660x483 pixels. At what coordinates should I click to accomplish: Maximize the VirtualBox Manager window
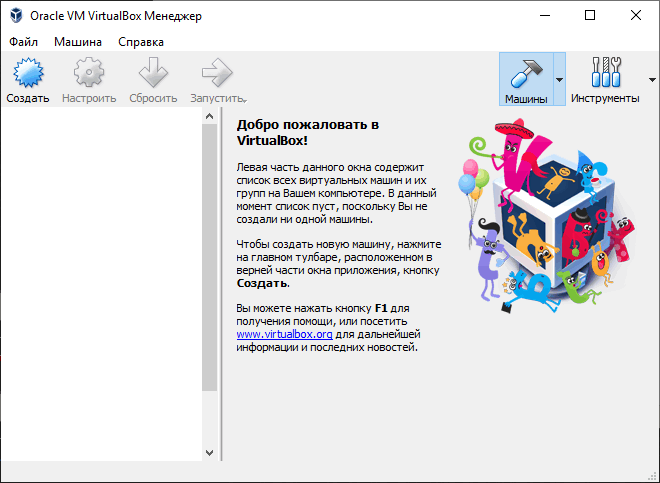(590, 16)
